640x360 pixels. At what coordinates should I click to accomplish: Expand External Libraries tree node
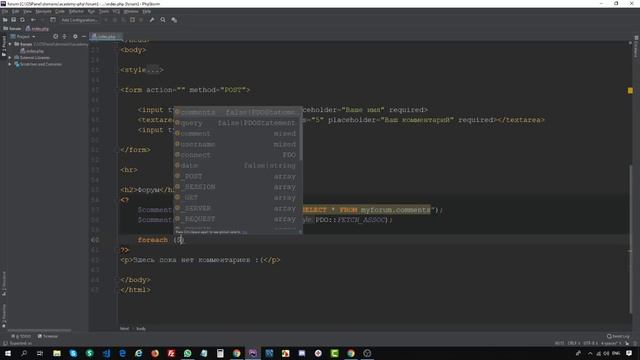(x=10, y=58)
